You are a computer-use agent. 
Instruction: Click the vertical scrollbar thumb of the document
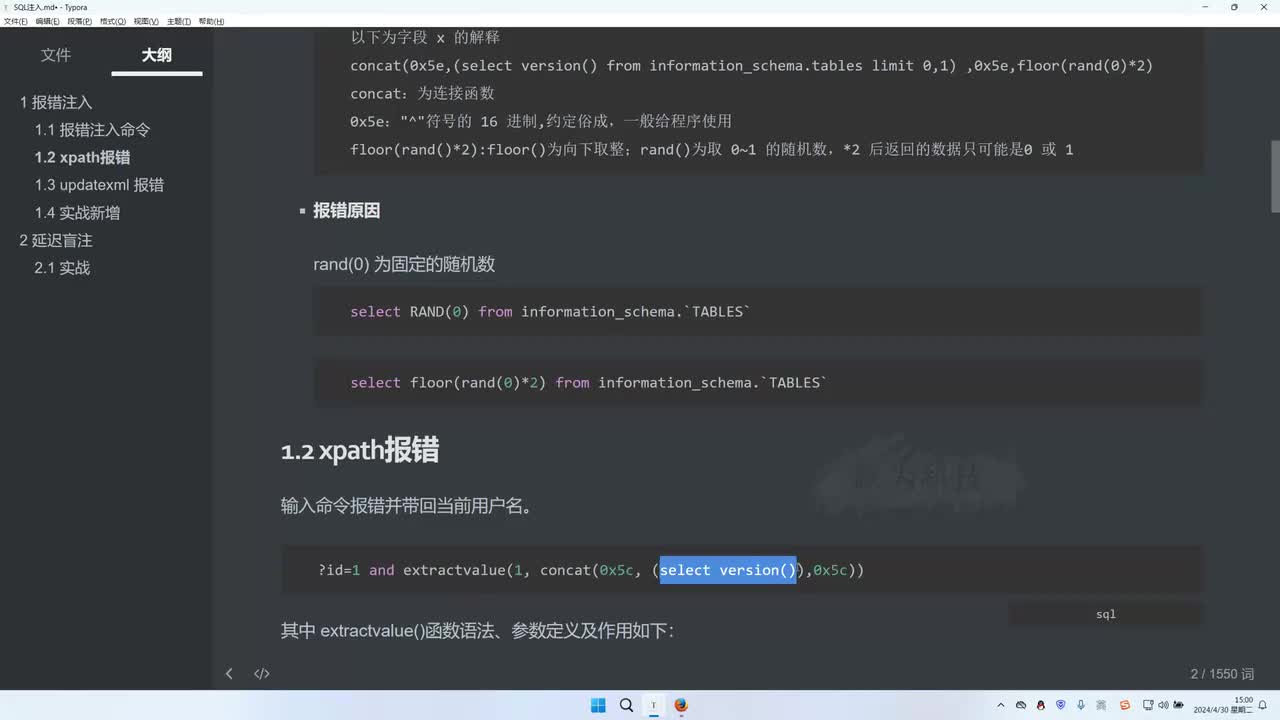tap(1275, 176)
